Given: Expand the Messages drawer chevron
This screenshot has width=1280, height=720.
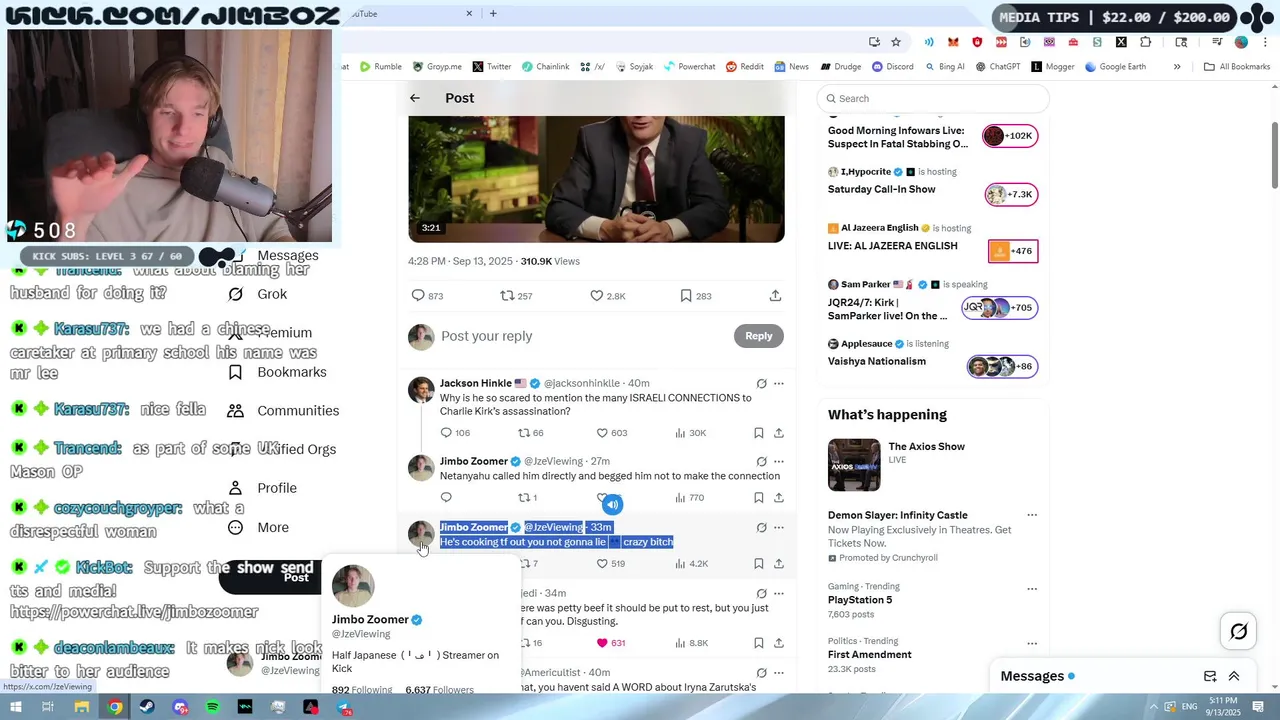Looking at the screenshot, I should pos(1234,676).
